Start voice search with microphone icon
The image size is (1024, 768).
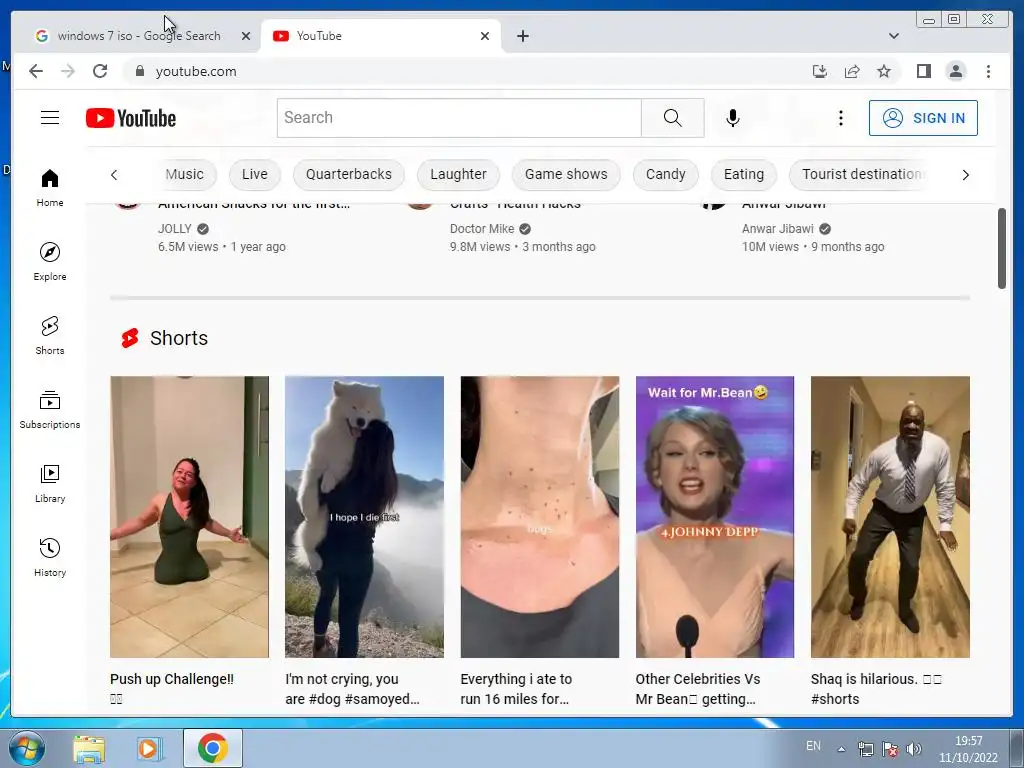(x=733, y=118)
